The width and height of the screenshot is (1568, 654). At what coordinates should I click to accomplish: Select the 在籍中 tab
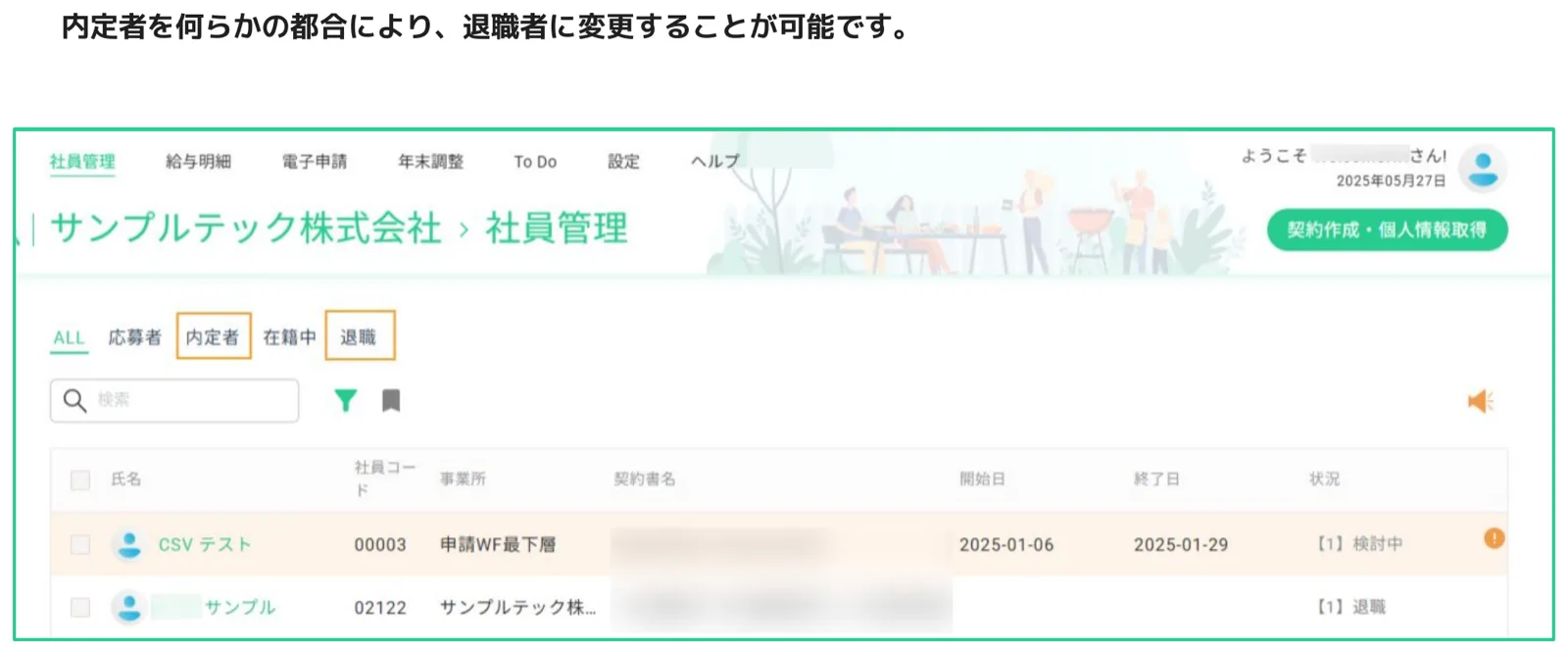[289, 337]
